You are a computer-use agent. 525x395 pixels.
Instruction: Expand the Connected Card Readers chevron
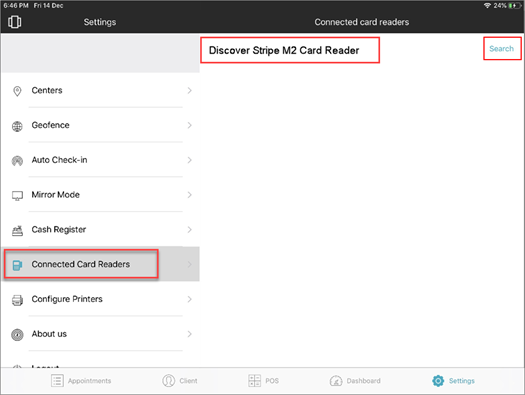pos(190,264)
